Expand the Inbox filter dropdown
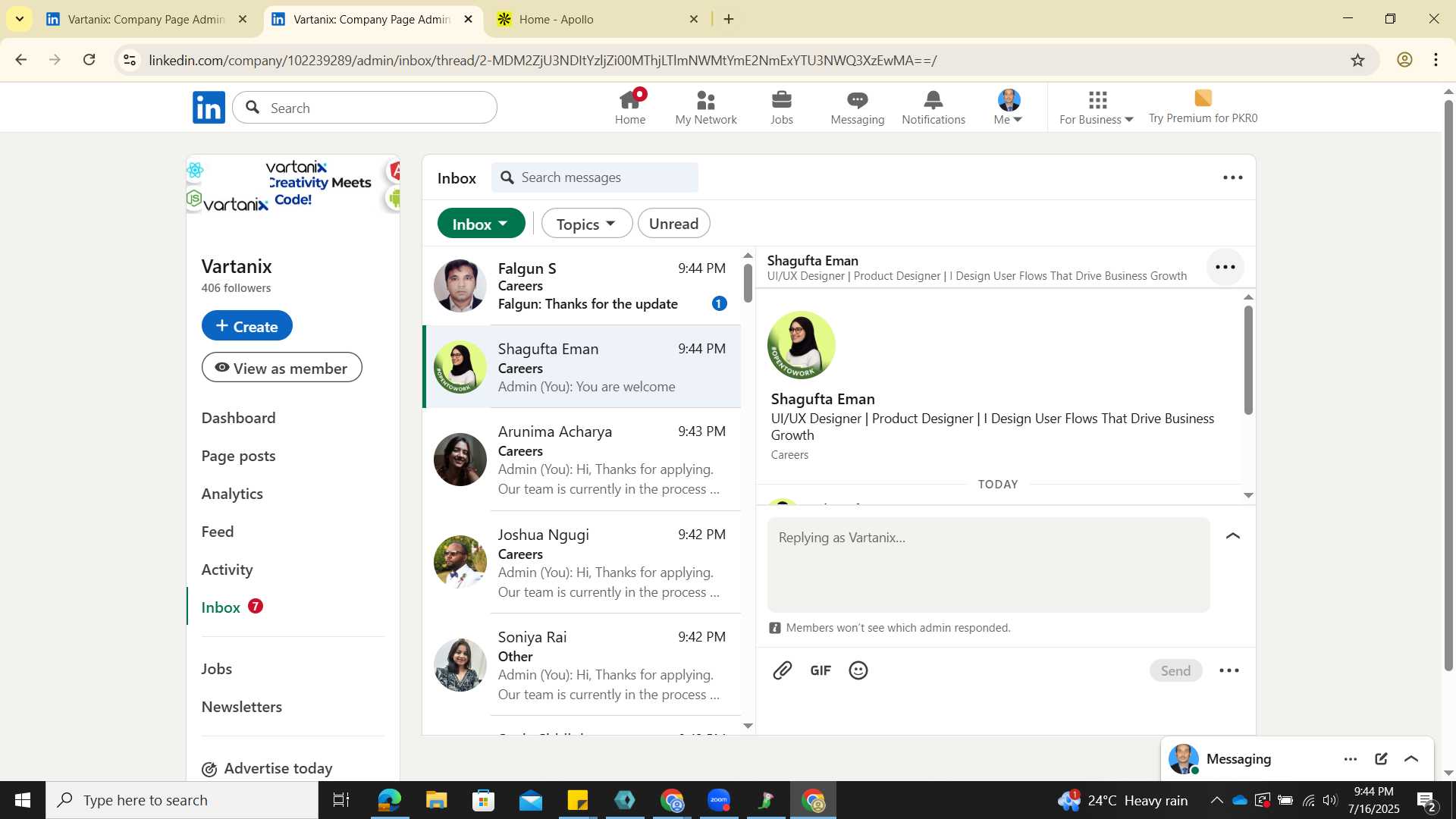The width and height of the screenshot is (1456, 819). click(481, 224)
